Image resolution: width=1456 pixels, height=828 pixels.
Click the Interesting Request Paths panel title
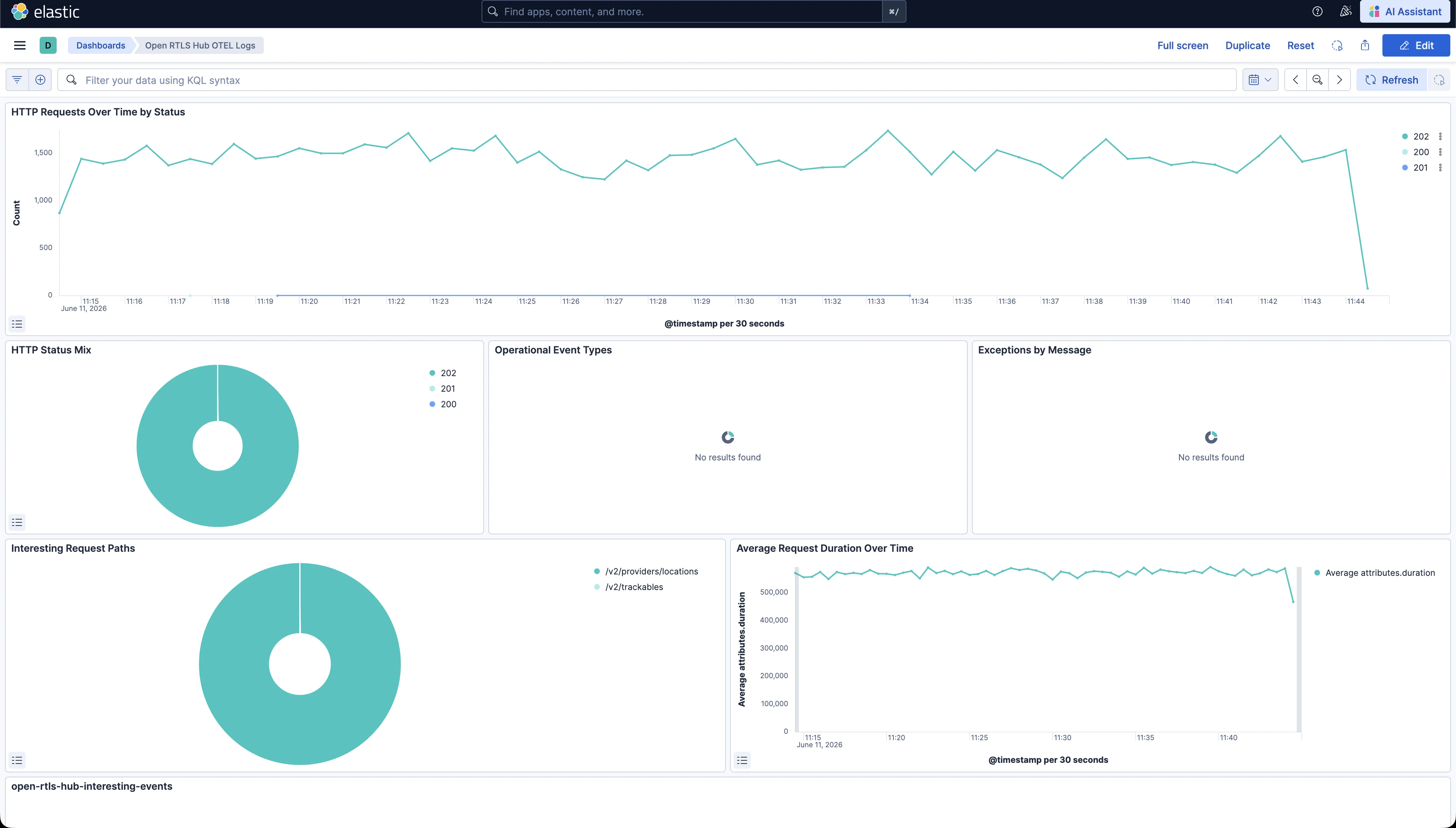[73, 548]
